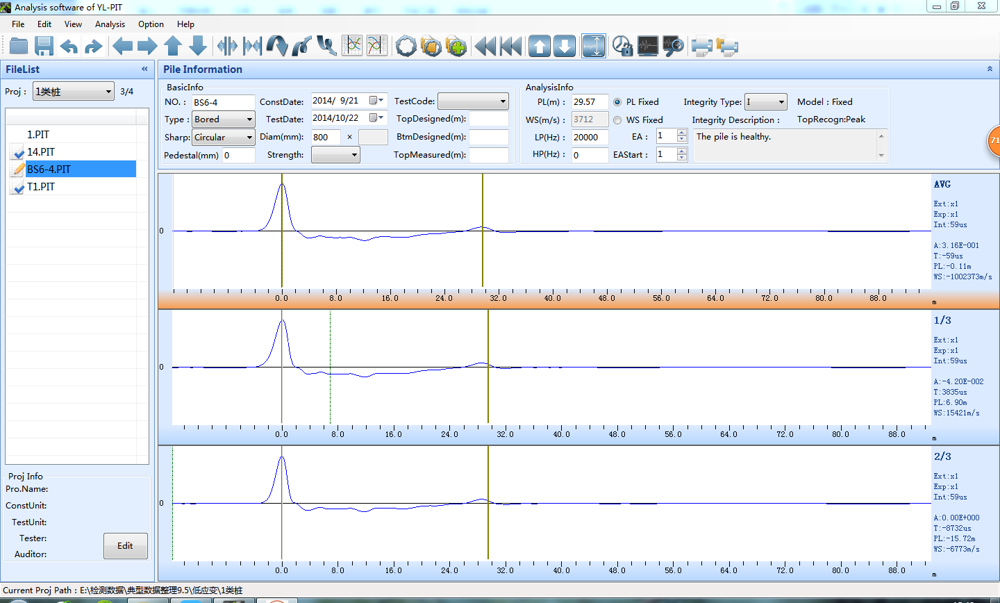
Task: Click the waveform monitor icon
Action: pyautogui.click(x=648, y=46)
